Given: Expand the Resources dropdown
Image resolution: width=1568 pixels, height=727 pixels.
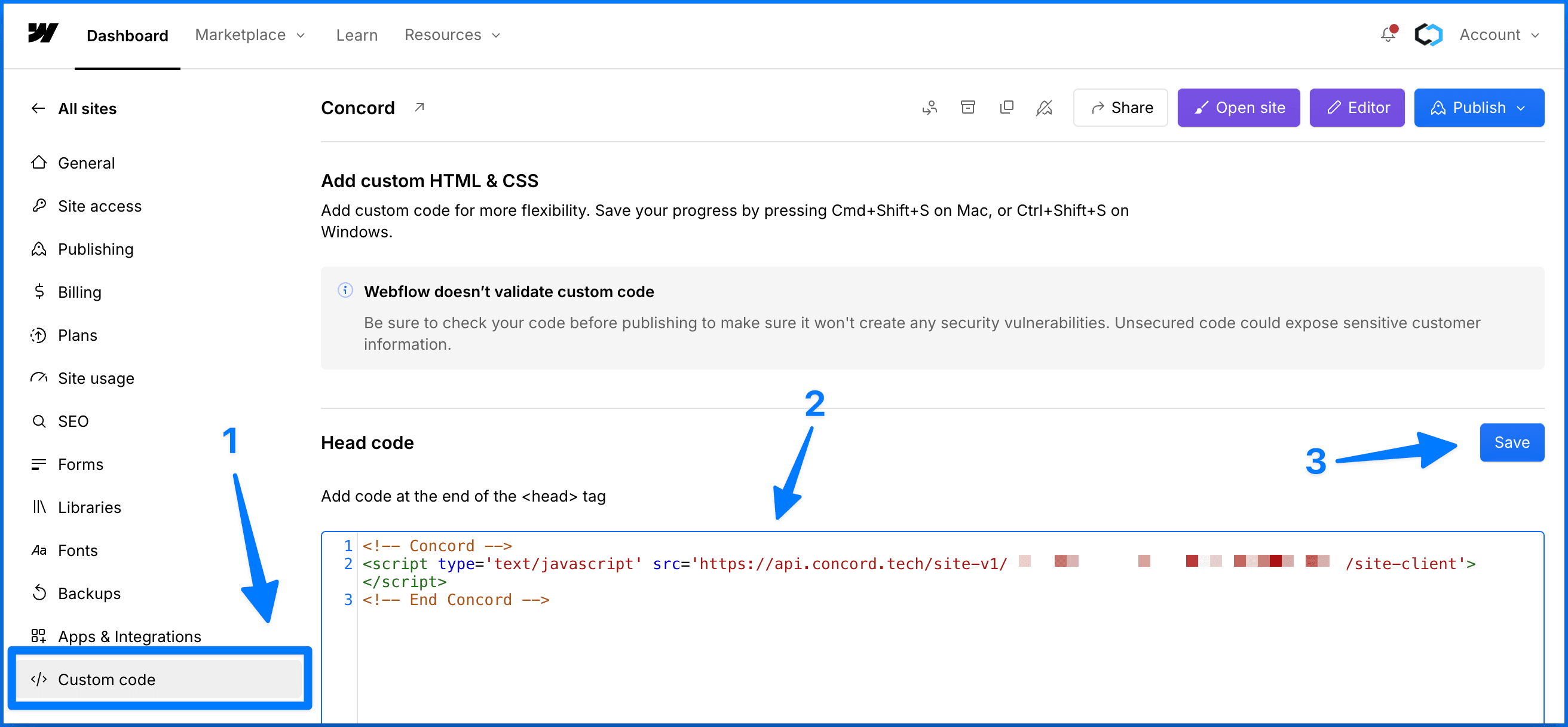Looking at the screenshot, I should click(x=452, y=35).
